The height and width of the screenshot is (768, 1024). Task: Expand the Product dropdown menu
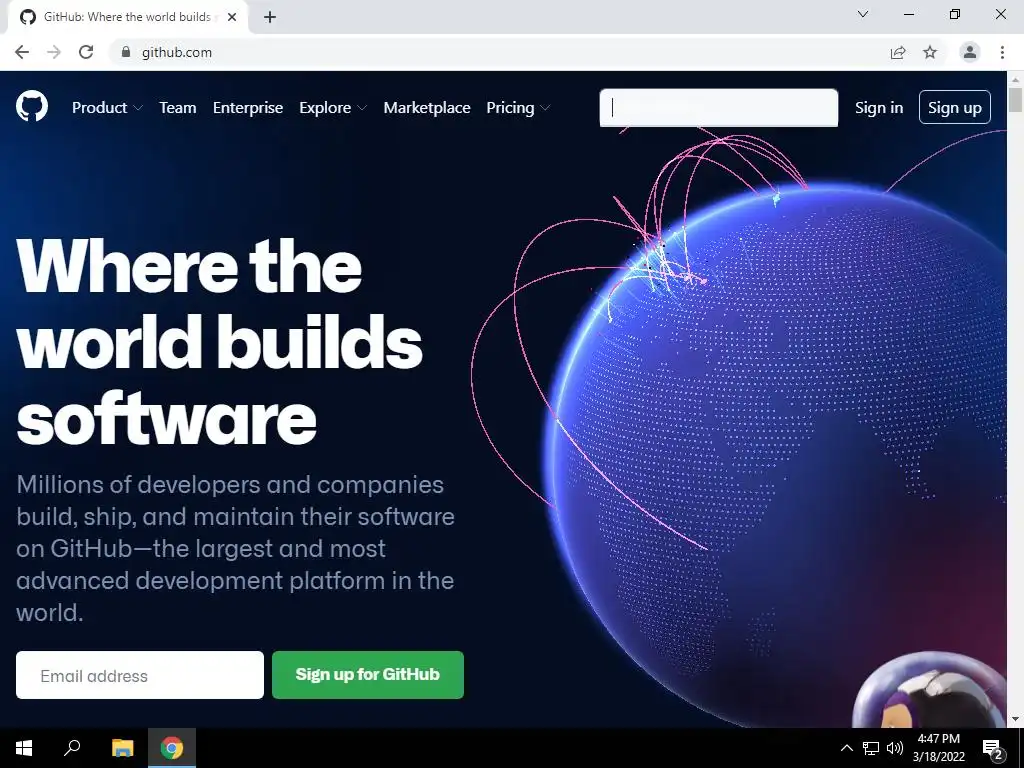coord(107,108)
